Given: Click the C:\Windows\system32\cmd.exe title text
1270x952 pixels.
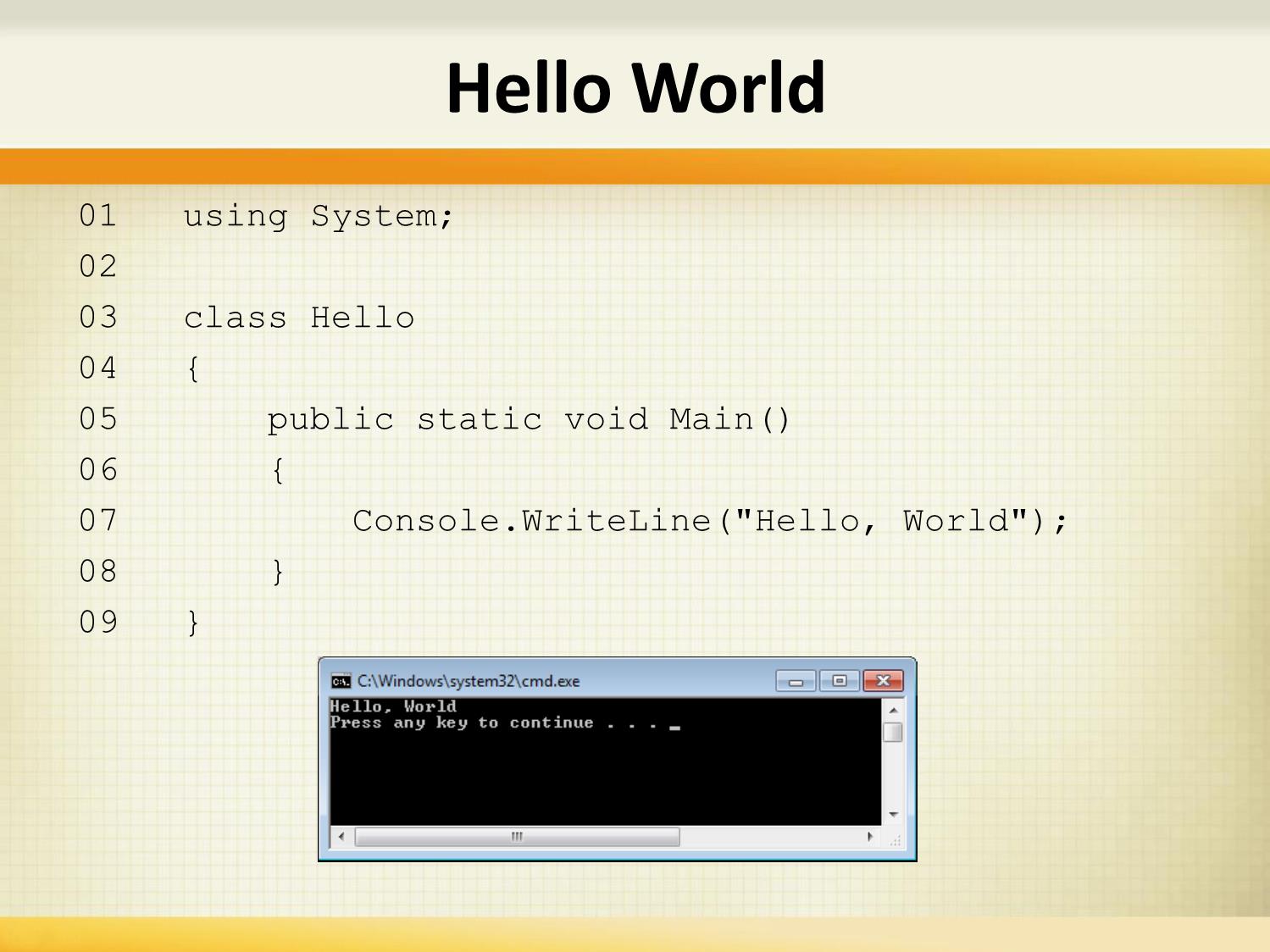Looking at the screenshot, I should 469,681.
